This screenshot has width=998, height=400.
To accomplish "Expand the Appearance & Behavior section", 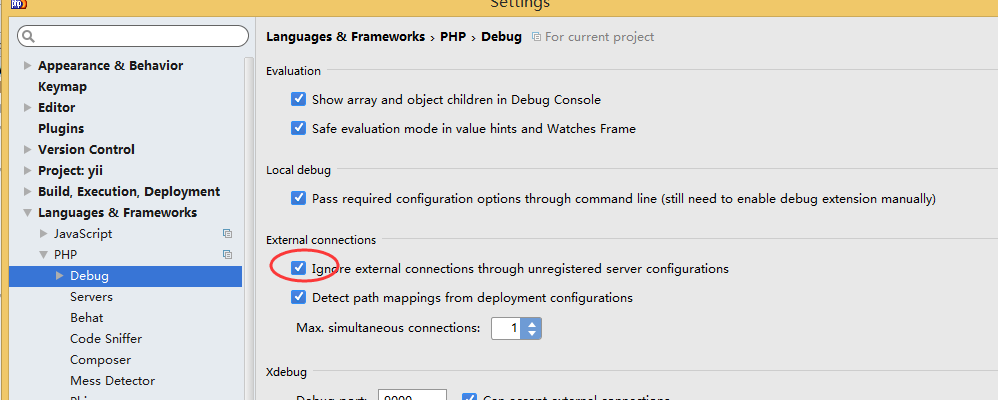I will pyautogui.click(x=27, y=66).
